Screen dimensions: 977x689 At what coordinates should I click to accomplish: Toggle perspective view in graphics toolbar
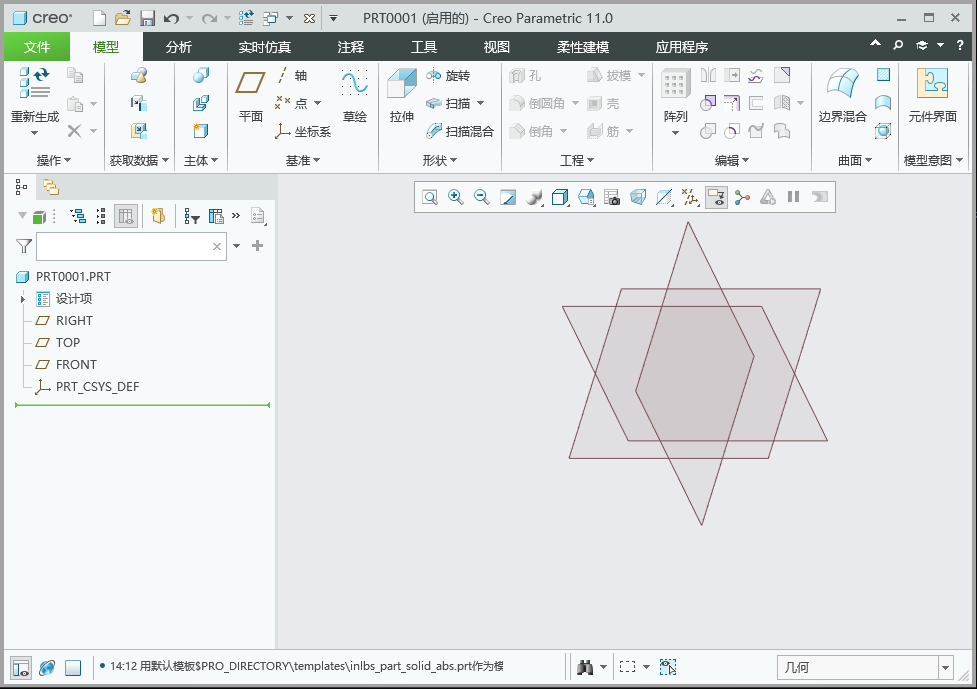coord(637,197)
